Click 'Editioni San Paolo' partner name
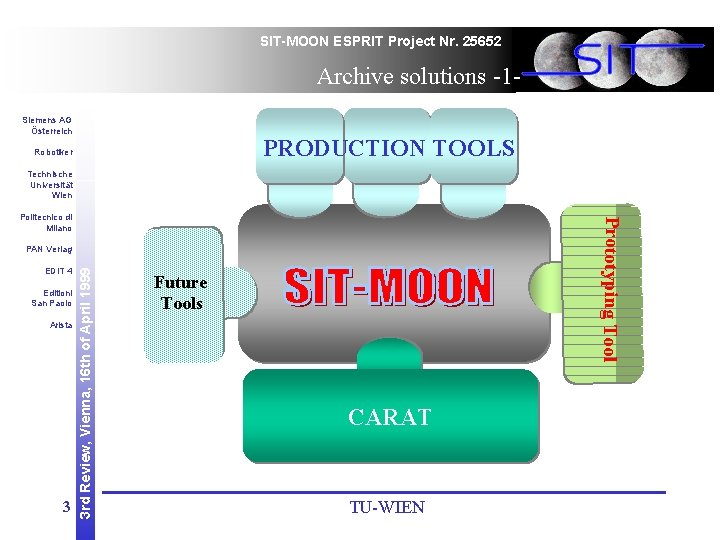Viewport: 720px width, 540px height. coord(52,298)
